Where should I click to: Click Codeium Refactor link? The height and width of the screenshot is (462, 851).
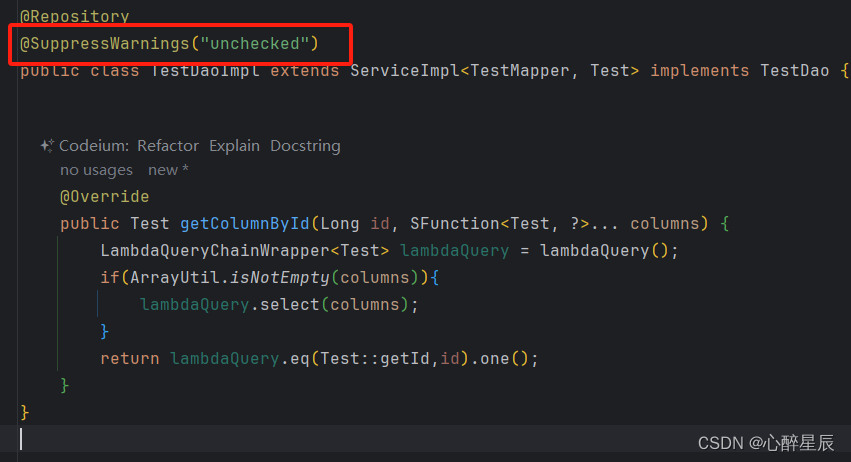[x=168, y=146]
